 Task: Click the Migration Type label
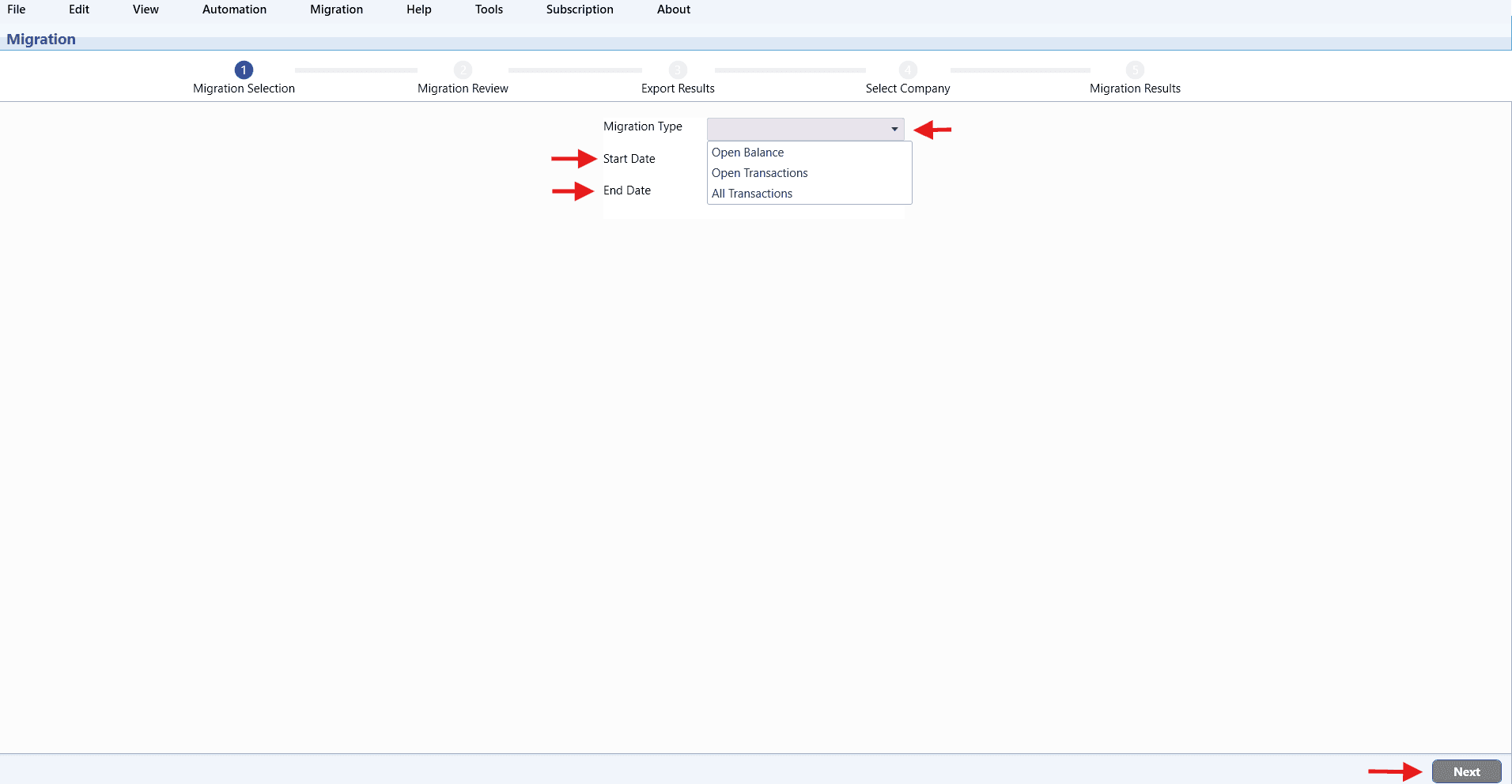[x=643, y=126]
